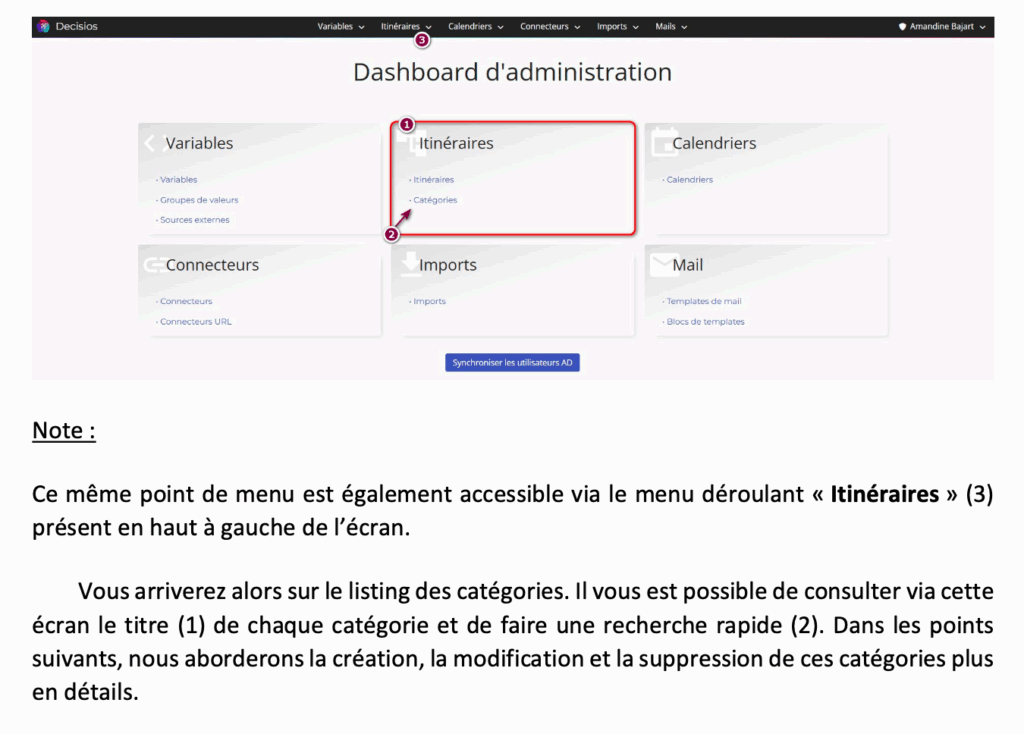The image size is (1024, 734).
Task: Click the Decisios logo icon
Action: pyautogui.click(x=43, y=27)
